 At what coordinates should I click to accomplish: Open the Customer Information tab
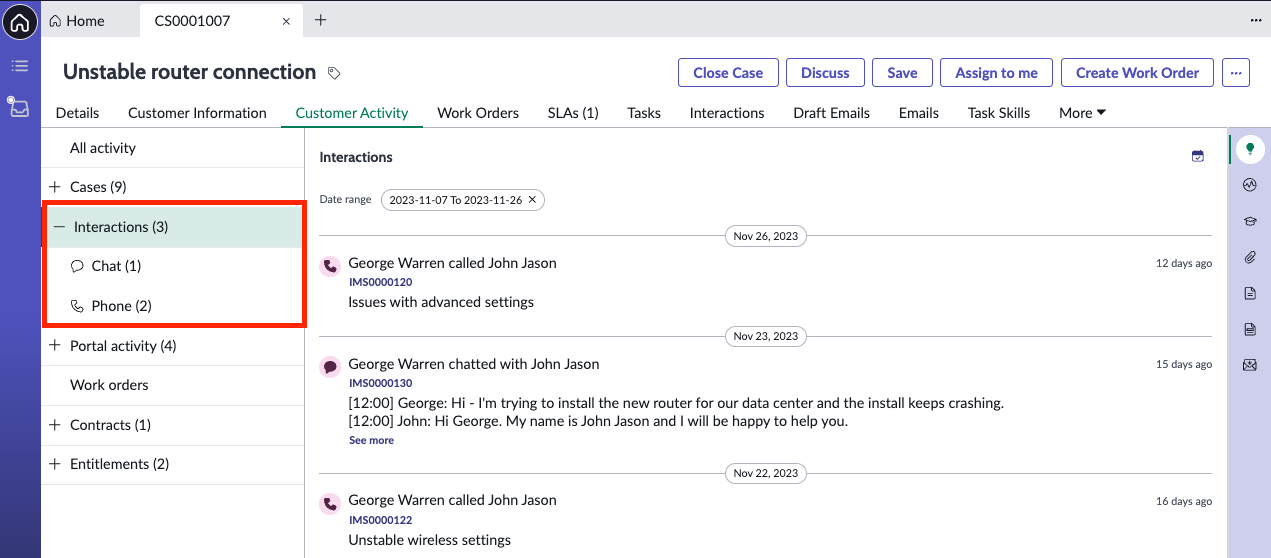[x=197, y=113]
